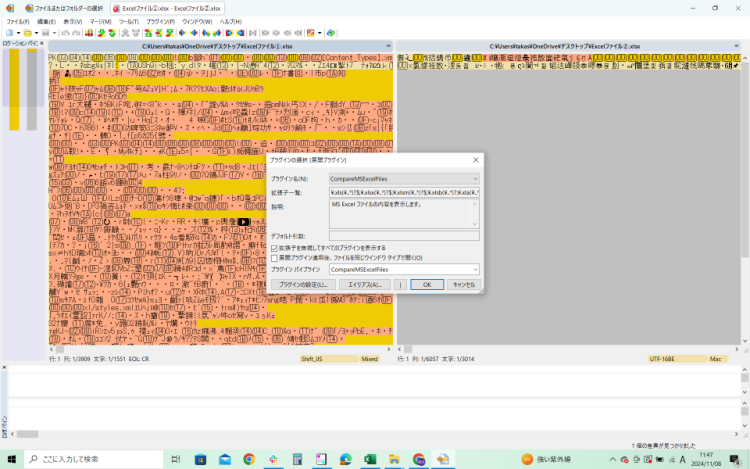Click the 拡張子一覧 text field
750x469 pixels.
404,191
